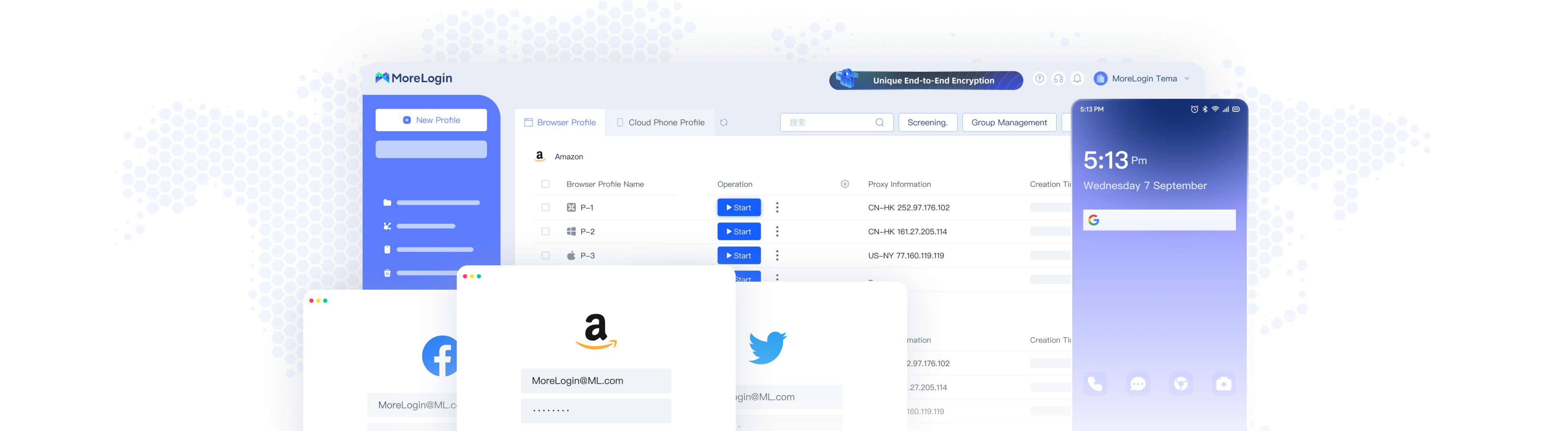
Task: Click the Amazon group name text
Action: (x=568, y=156)
